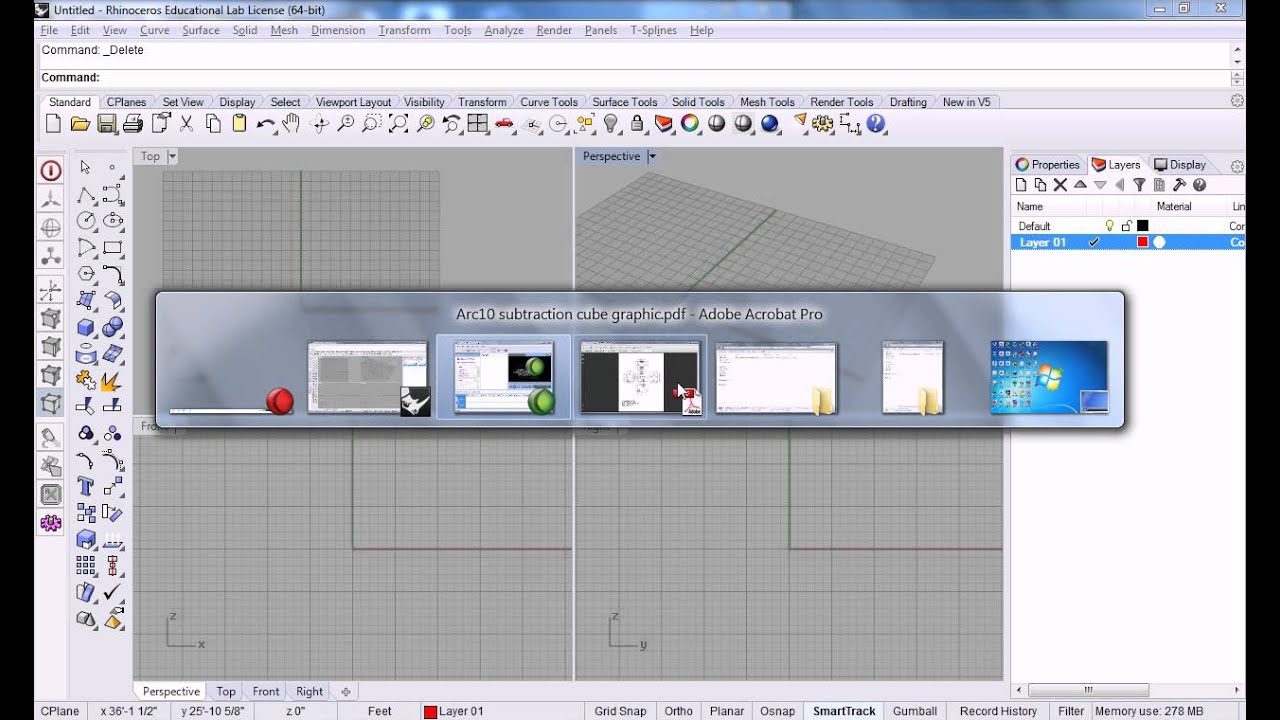This screenshot has height=720, width=1280.
Task: Open the Layers panel gear options menu
Action: (x=1237, y=166)
